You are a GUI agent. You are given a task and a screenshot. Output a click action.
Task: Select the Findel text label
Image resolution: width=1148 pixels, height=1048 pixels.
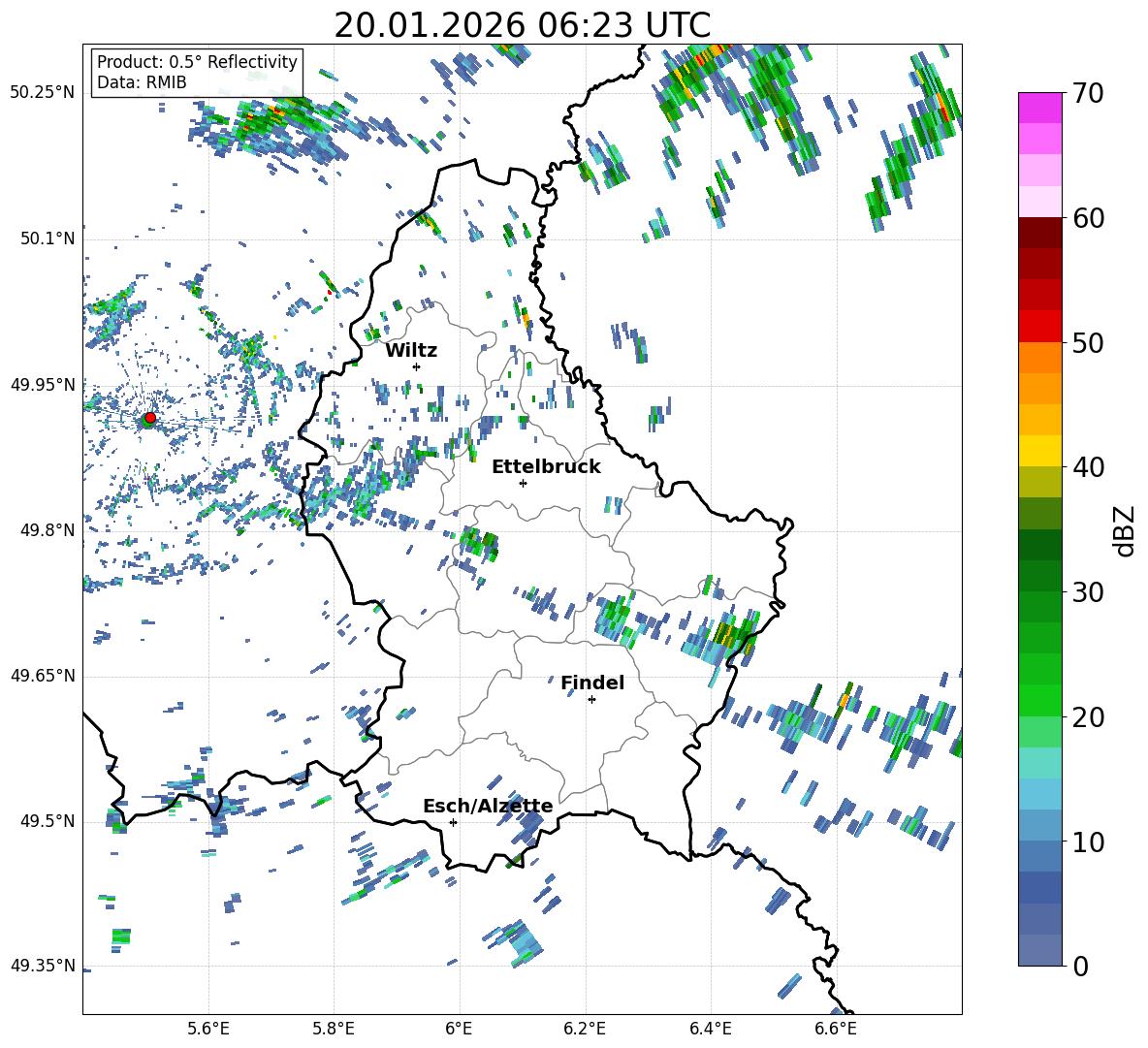[x=592, y=683]
